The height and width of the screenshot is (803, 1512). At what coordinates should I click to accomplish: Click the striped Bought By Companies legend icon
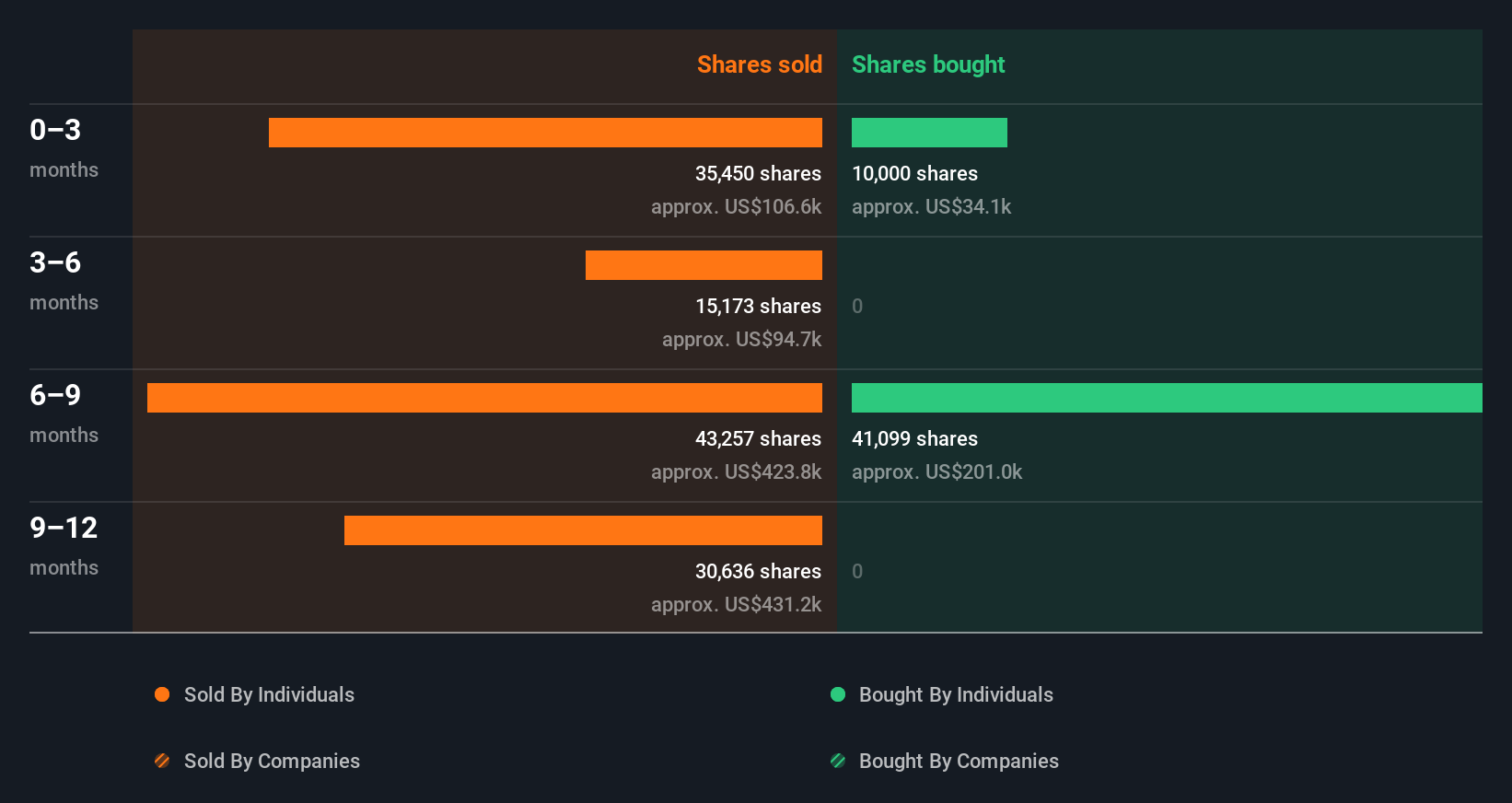(x=838, y=761)
